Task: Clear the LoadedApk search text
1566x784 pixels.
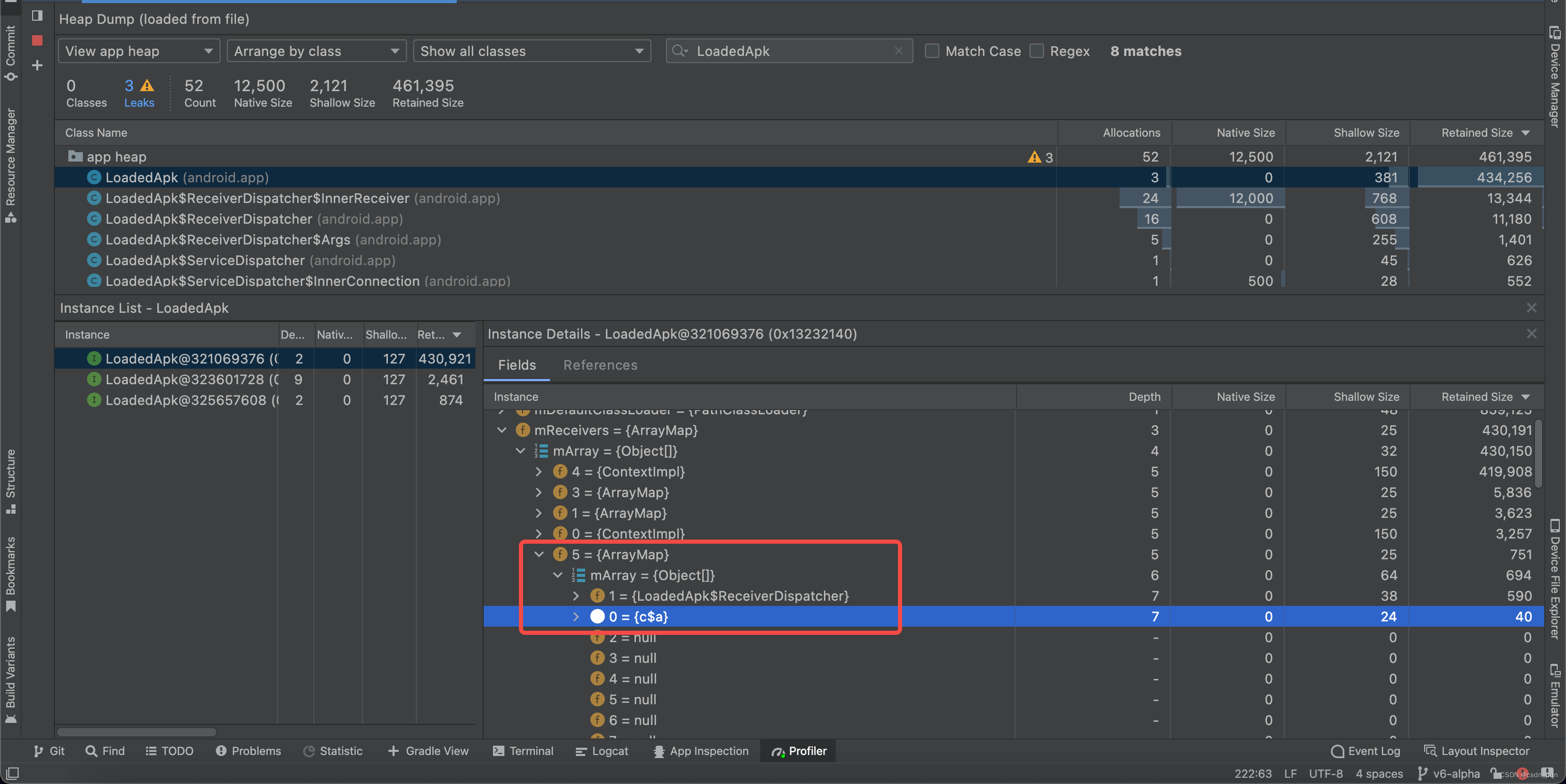Action: coord(898,51)
